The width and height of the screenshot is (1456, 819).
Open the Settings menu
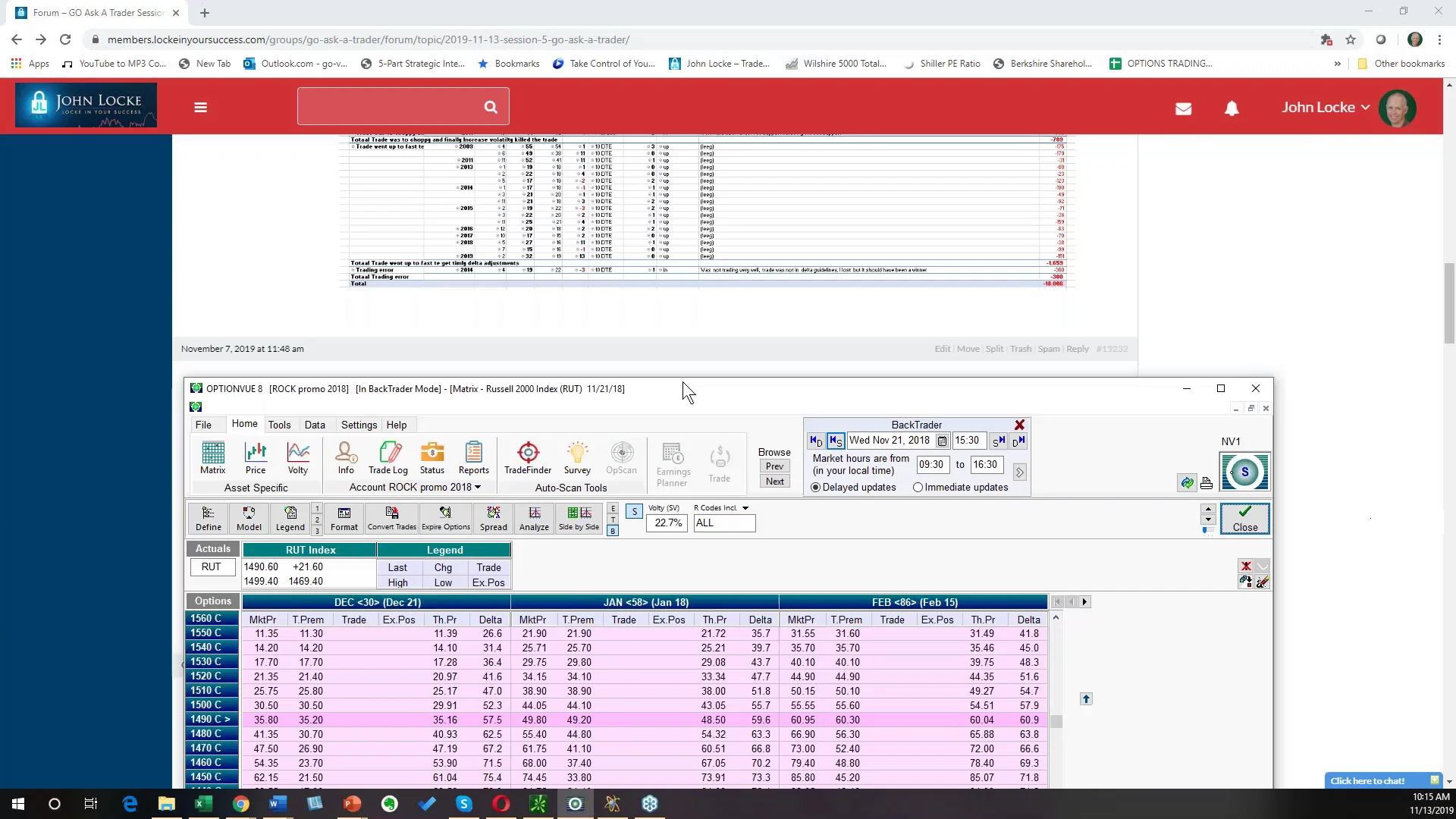pos(359,425)
